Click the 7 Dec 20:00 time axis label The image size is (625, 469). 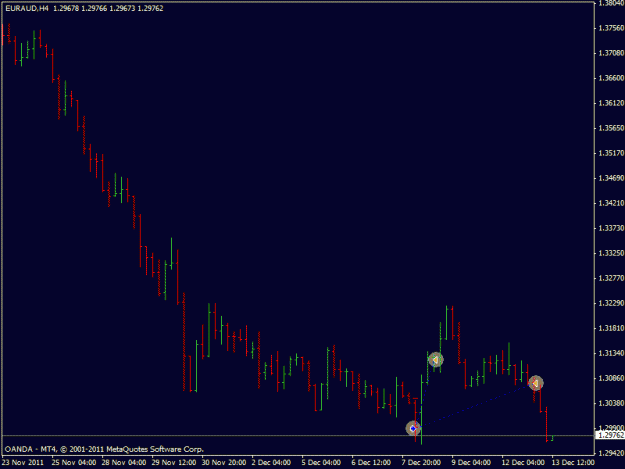pyautogui.click(x=421, y=463)
